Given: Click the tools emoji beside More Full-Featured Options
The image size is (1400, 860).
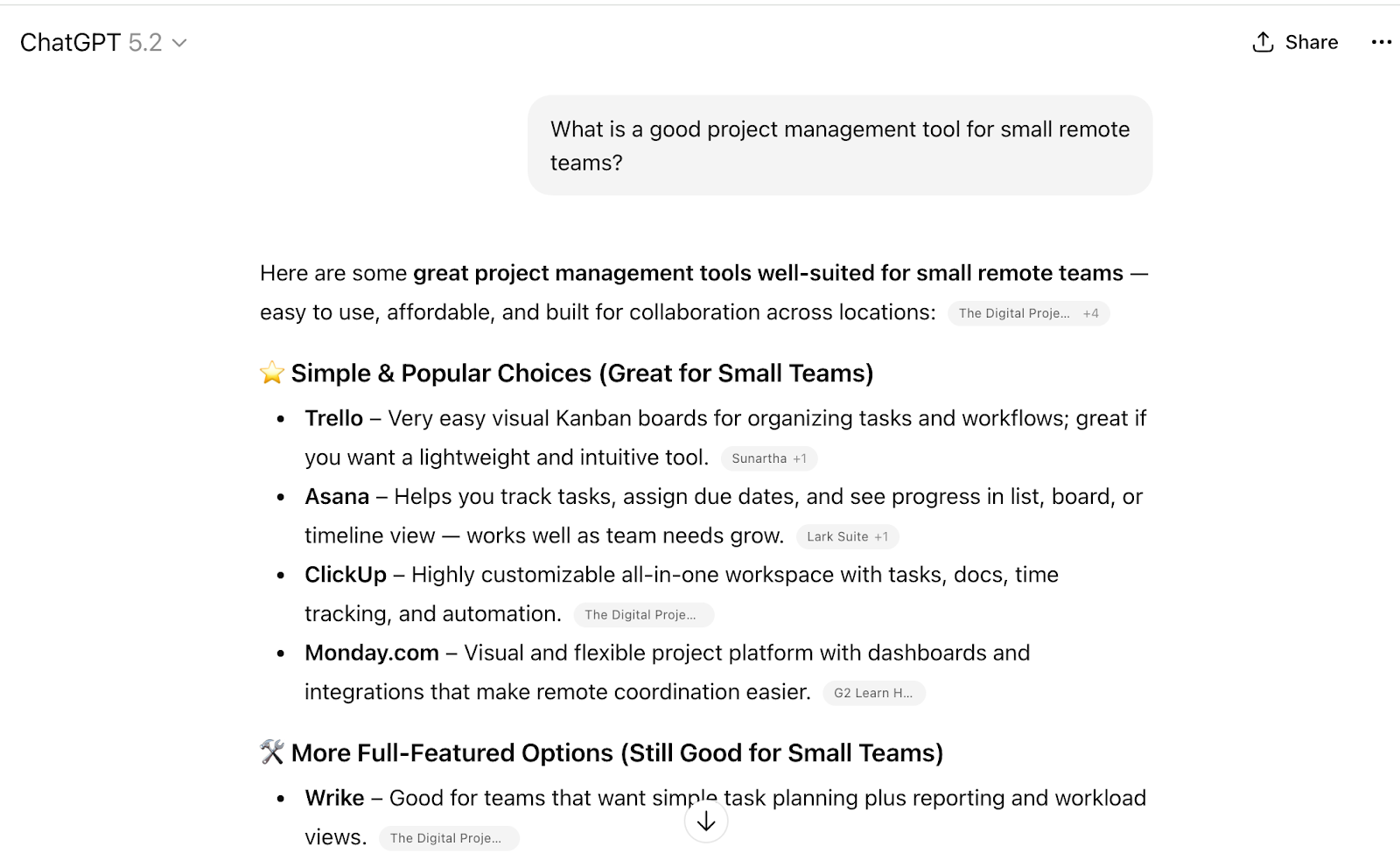Looking at the screenshot, I should coord(272,752).
